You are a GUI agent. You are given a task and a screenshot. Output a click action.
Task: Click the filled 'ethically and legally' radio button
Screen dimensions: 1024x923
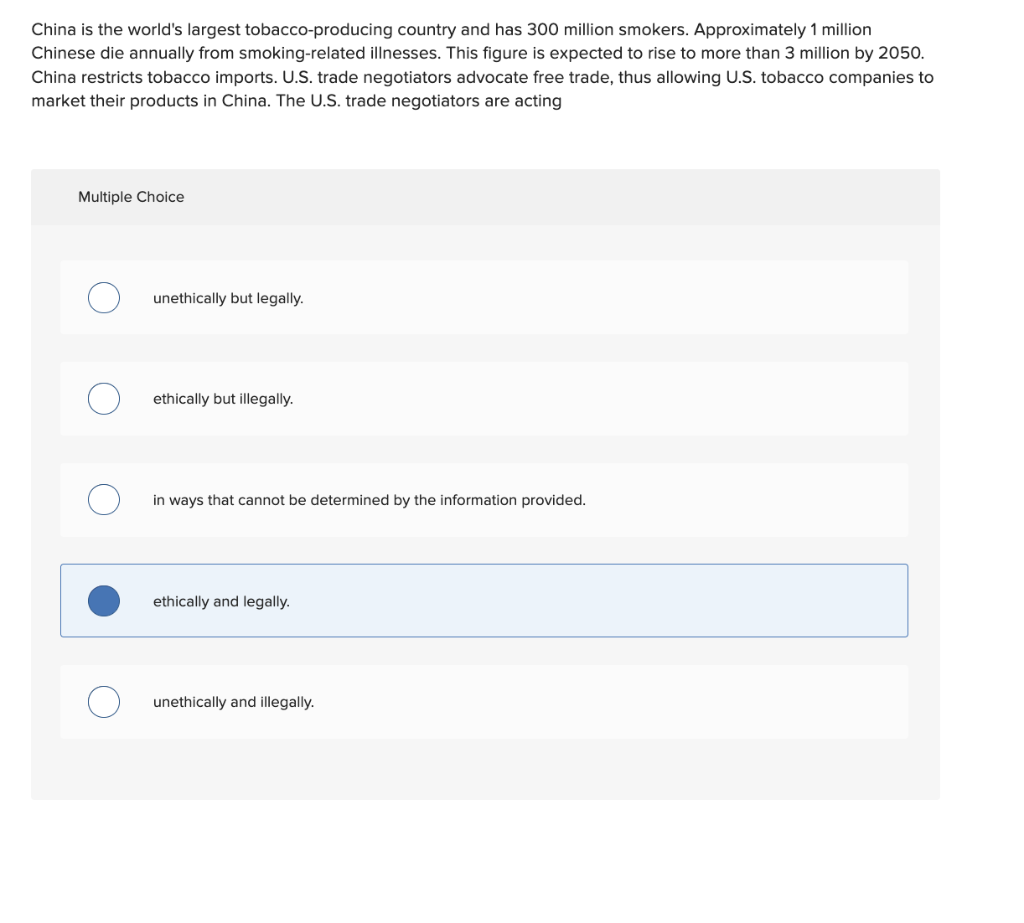[104, 601]
